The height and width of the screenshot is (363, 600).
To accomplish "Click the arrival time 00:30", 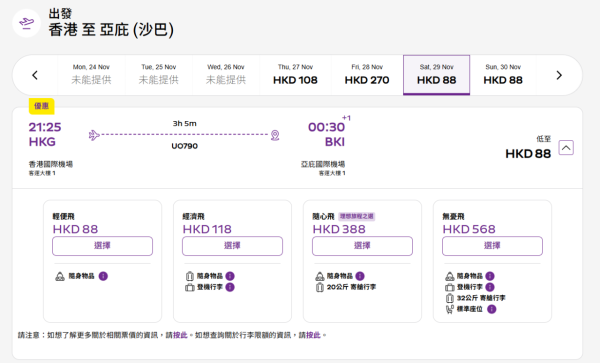I will [326, 127].
